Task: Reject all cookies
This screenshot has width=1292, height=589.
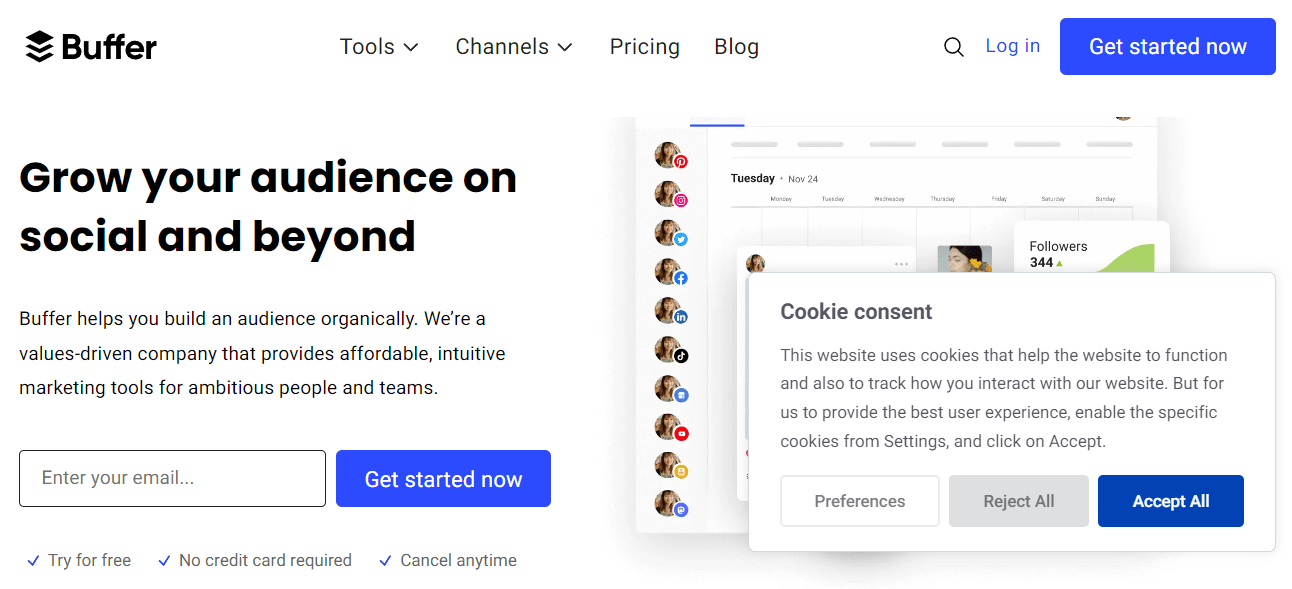Action: click(1018, 501)
